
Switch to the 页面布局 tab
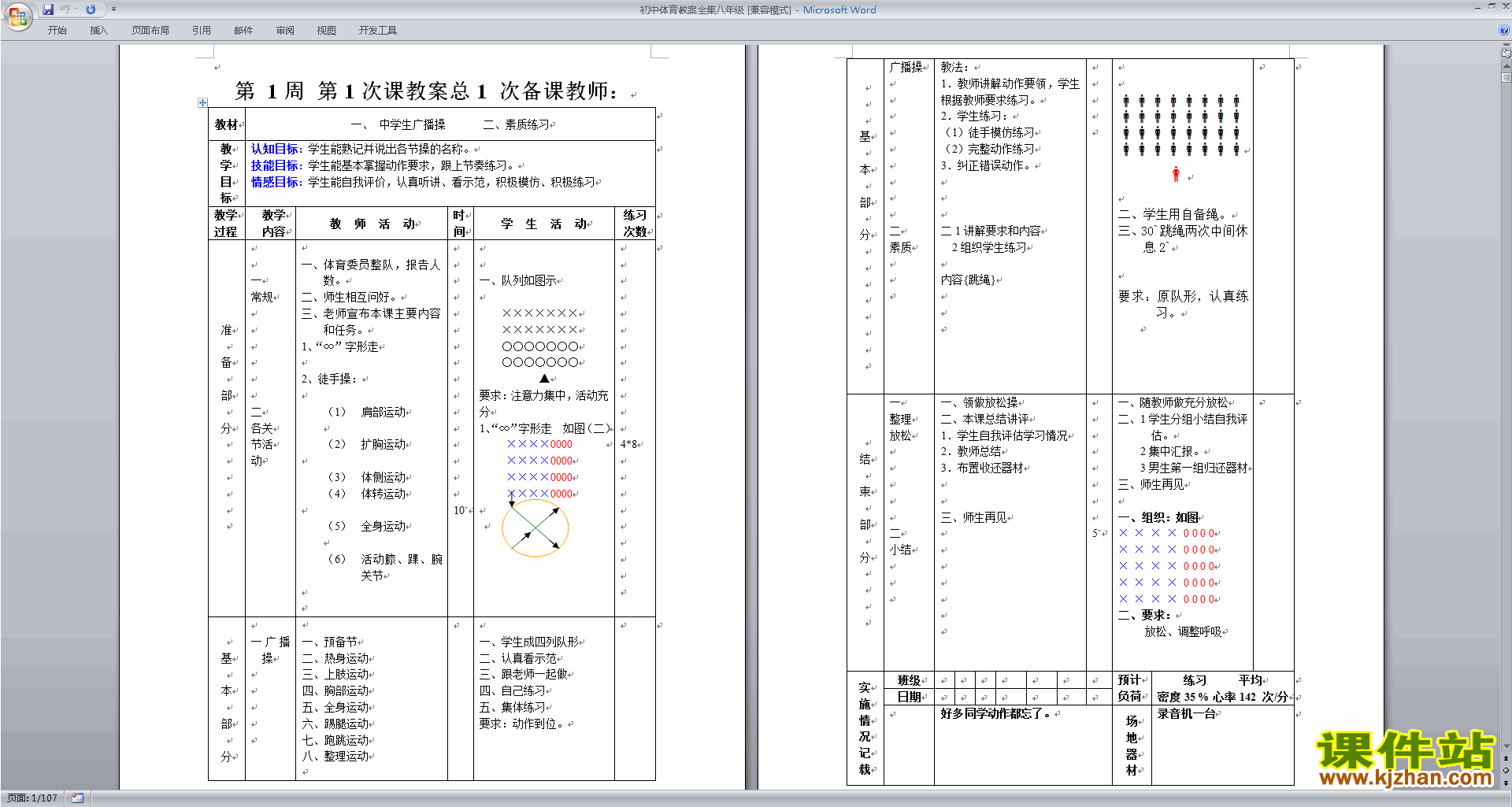click(150, 30)
